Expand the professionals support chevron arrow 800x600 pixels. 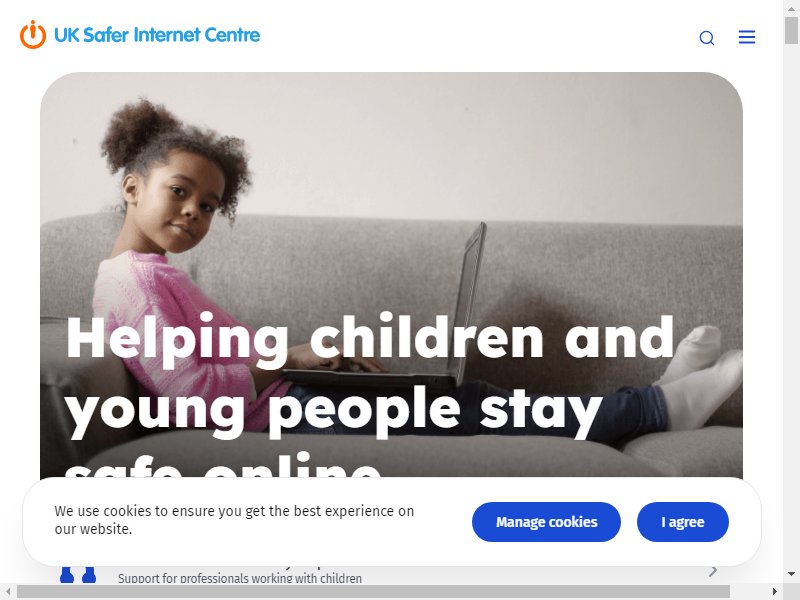tap(713, 571)
